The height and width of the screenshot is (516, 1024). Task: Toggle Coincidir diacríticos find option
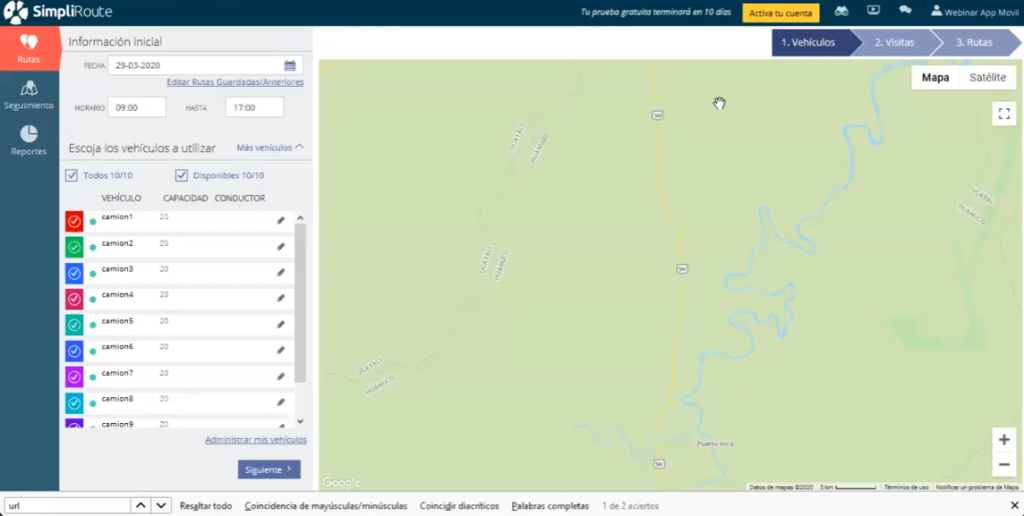459,506
